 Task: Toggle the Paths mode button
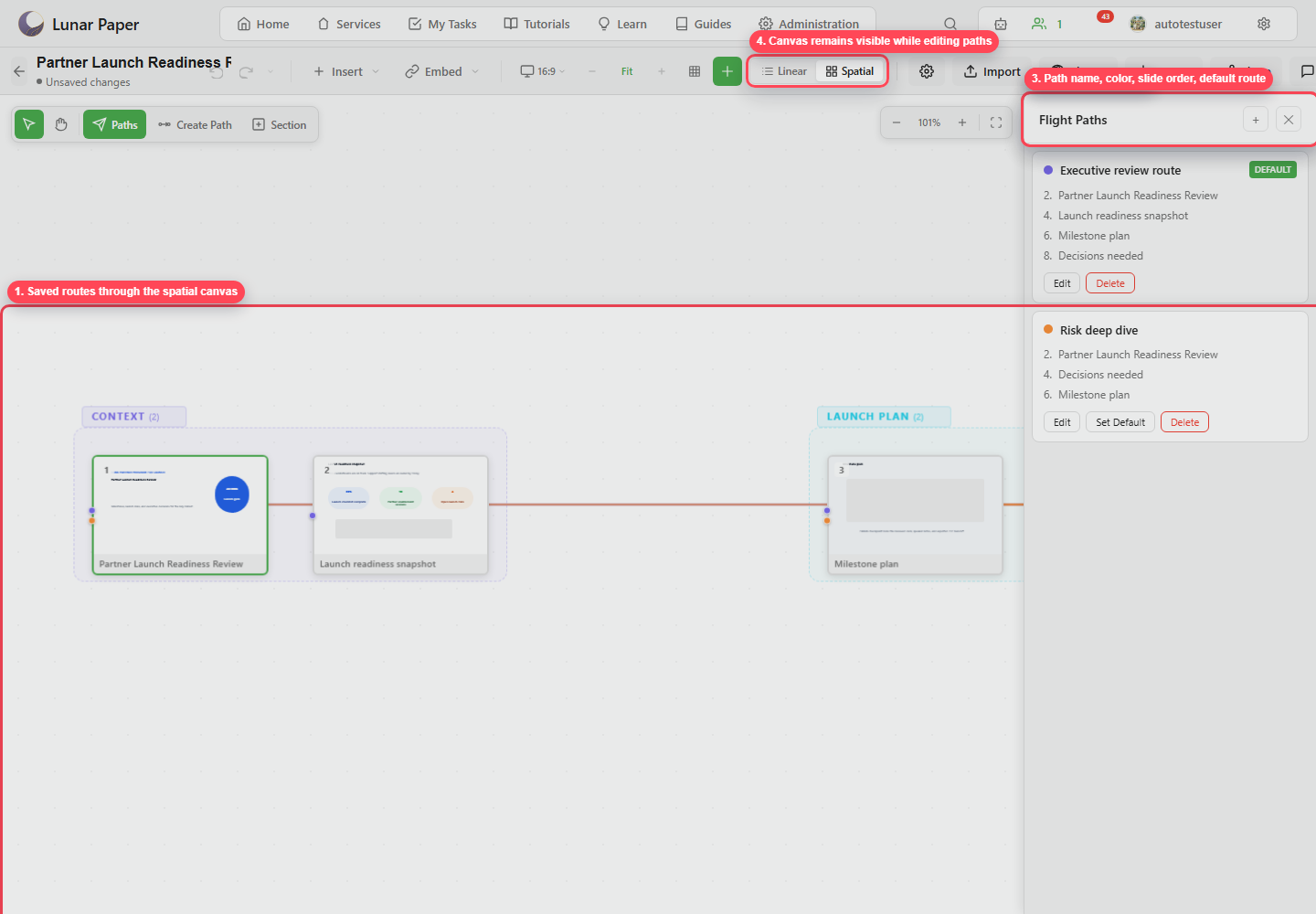(114, 124)
